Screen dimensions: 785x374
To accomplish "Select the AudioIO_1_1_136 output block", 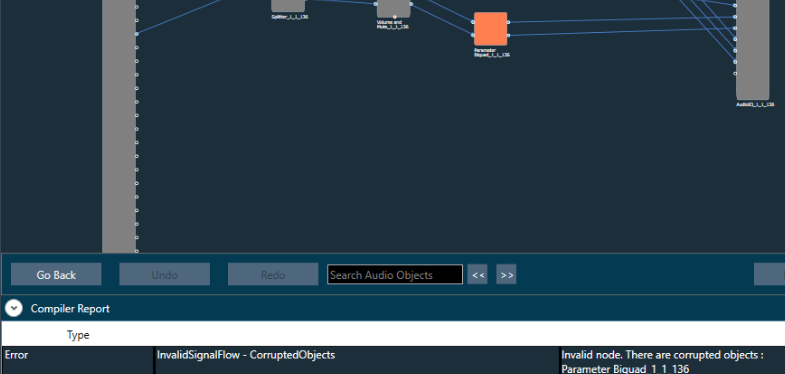I will coord(752,49).
